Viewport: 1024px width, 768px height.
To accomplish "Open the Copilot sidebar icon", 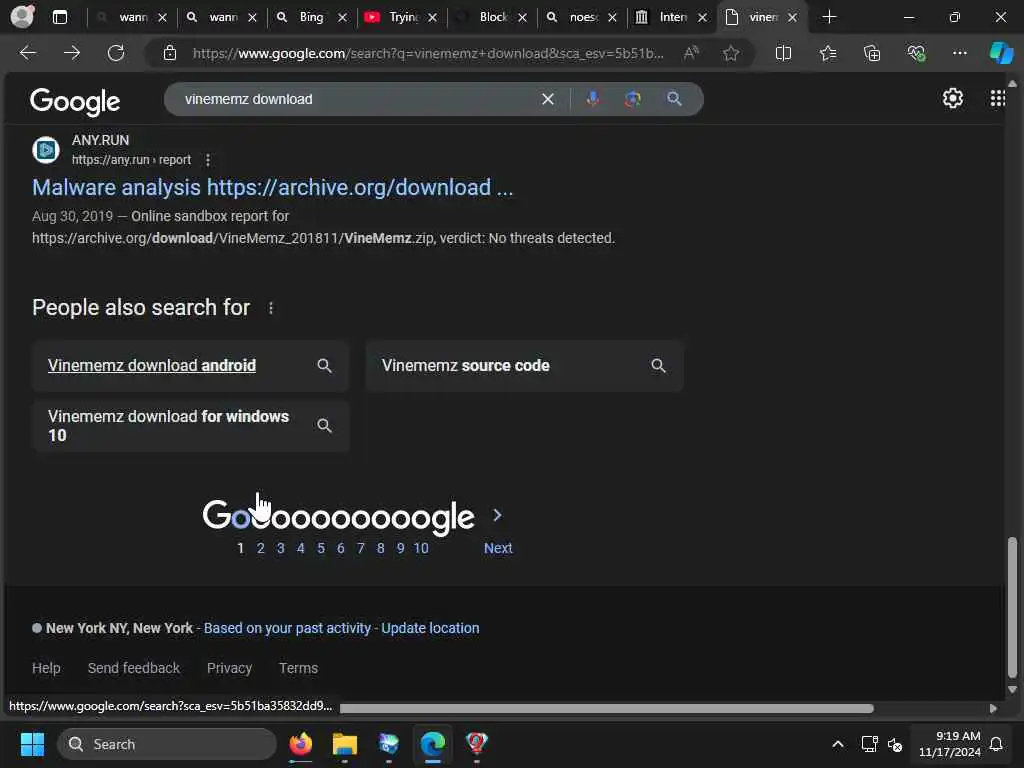I will click(1001, 53).
